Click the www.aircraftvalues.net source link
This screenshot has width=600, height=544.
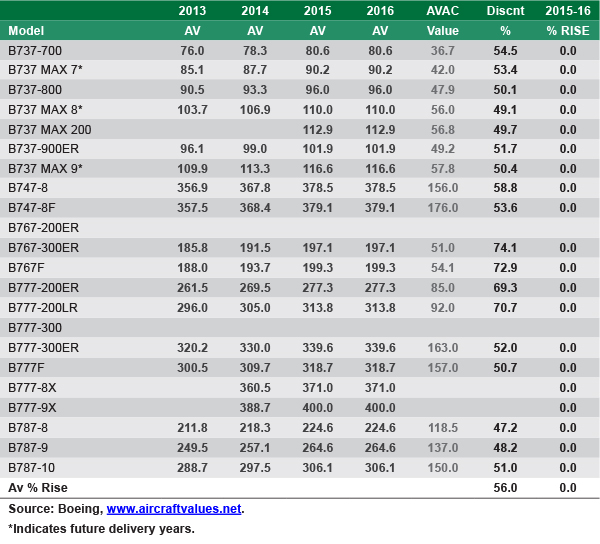174,509
